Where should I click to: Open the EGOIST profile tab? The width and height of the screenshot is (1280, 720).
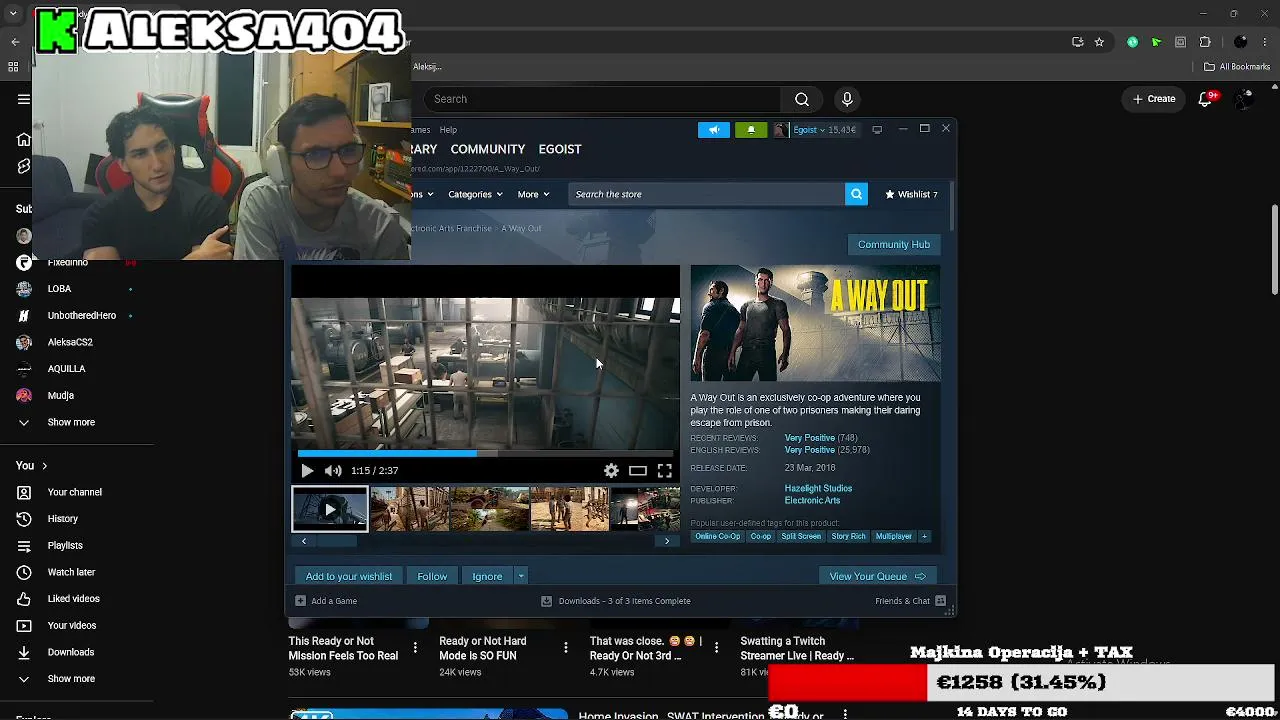pos(560,149)
